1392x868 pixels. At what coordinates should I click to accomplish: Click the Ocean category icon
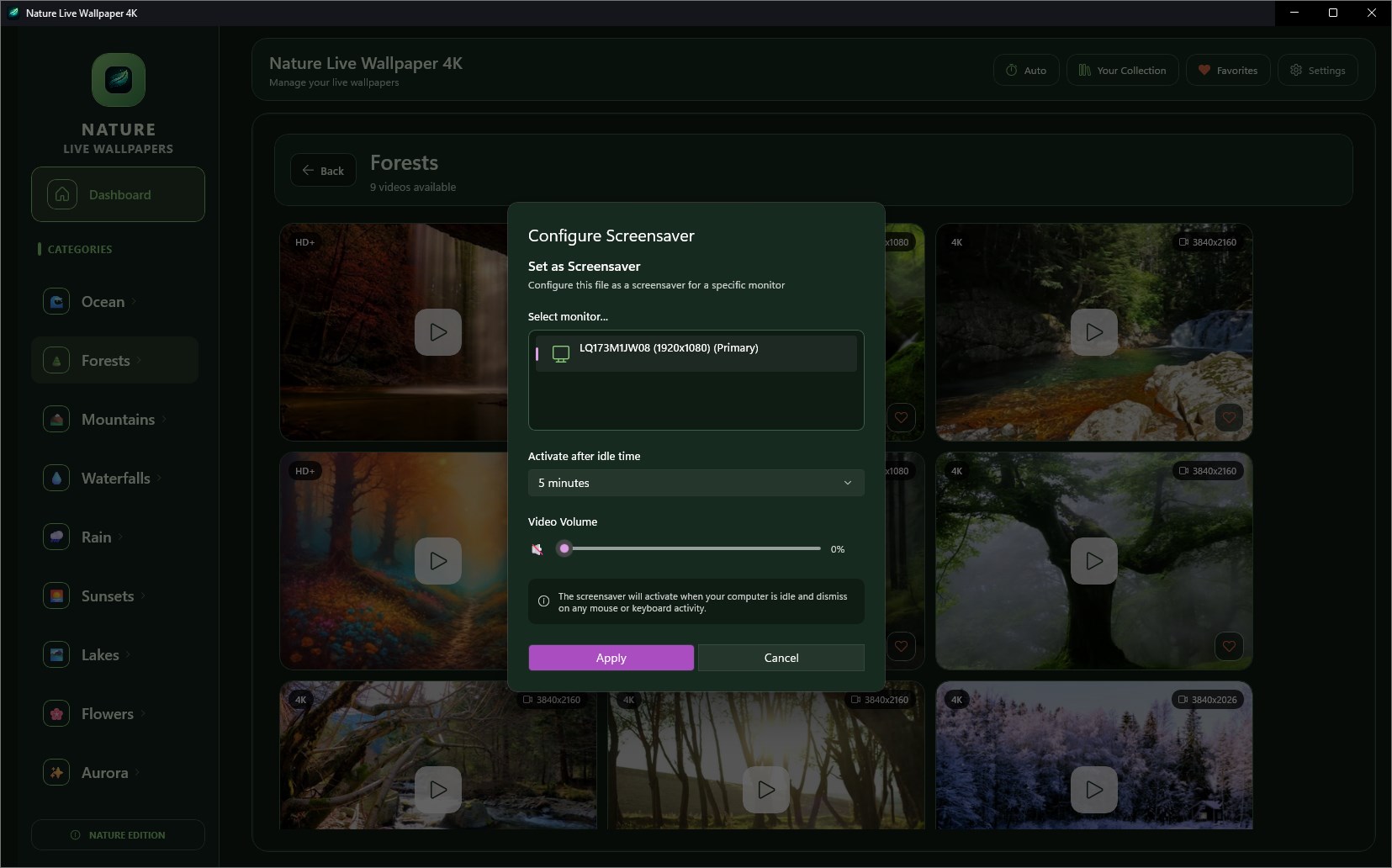coord(56,302)
